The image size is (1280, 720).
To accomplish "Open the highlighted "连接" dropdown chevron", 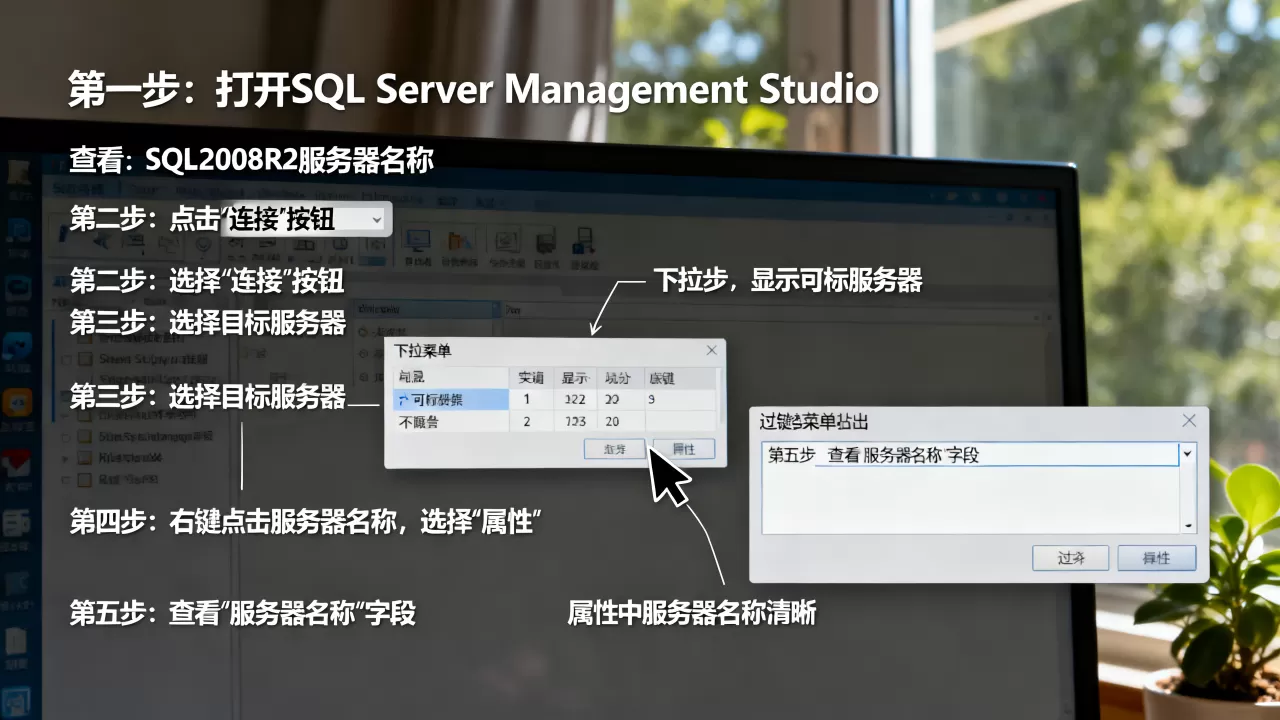I will (x=376, y=220).
